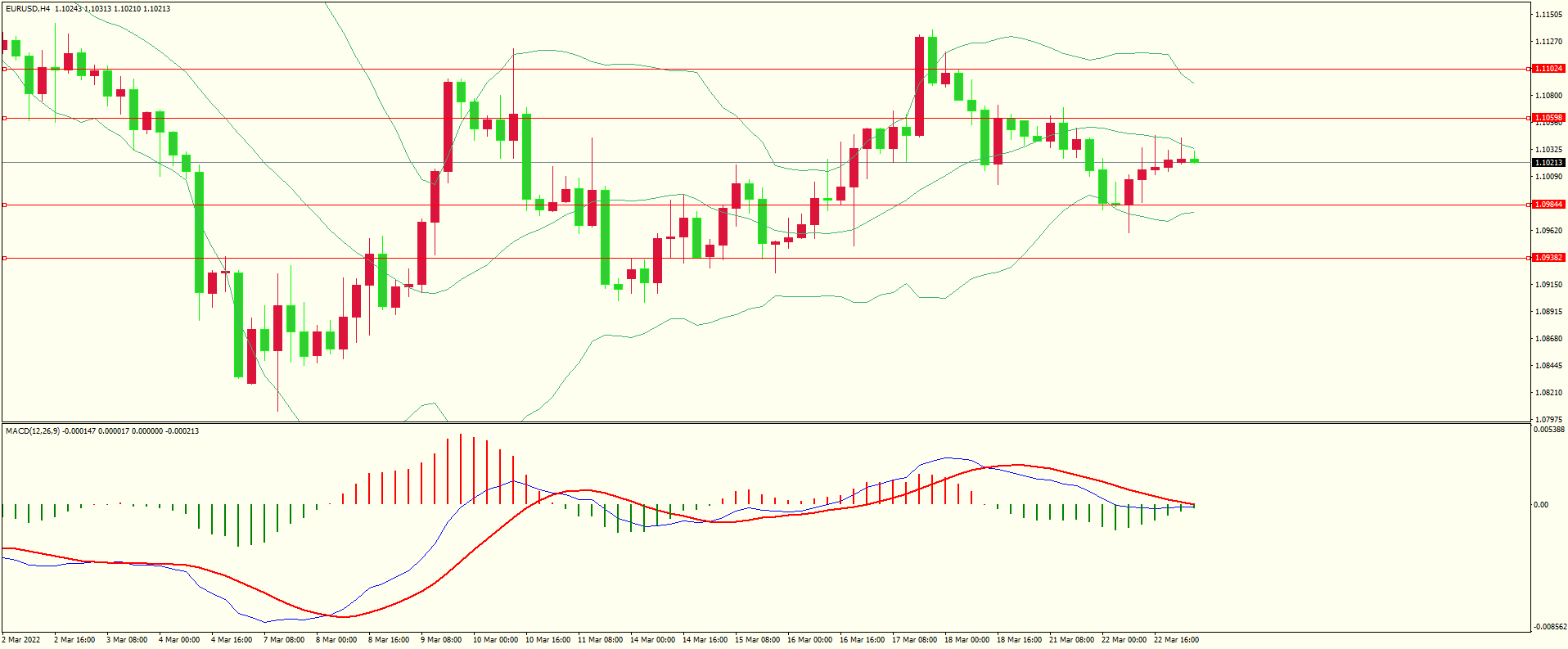Click the MACD scale value -0.008562
Screen dimensions: 1568x649
pos(1550,627)
